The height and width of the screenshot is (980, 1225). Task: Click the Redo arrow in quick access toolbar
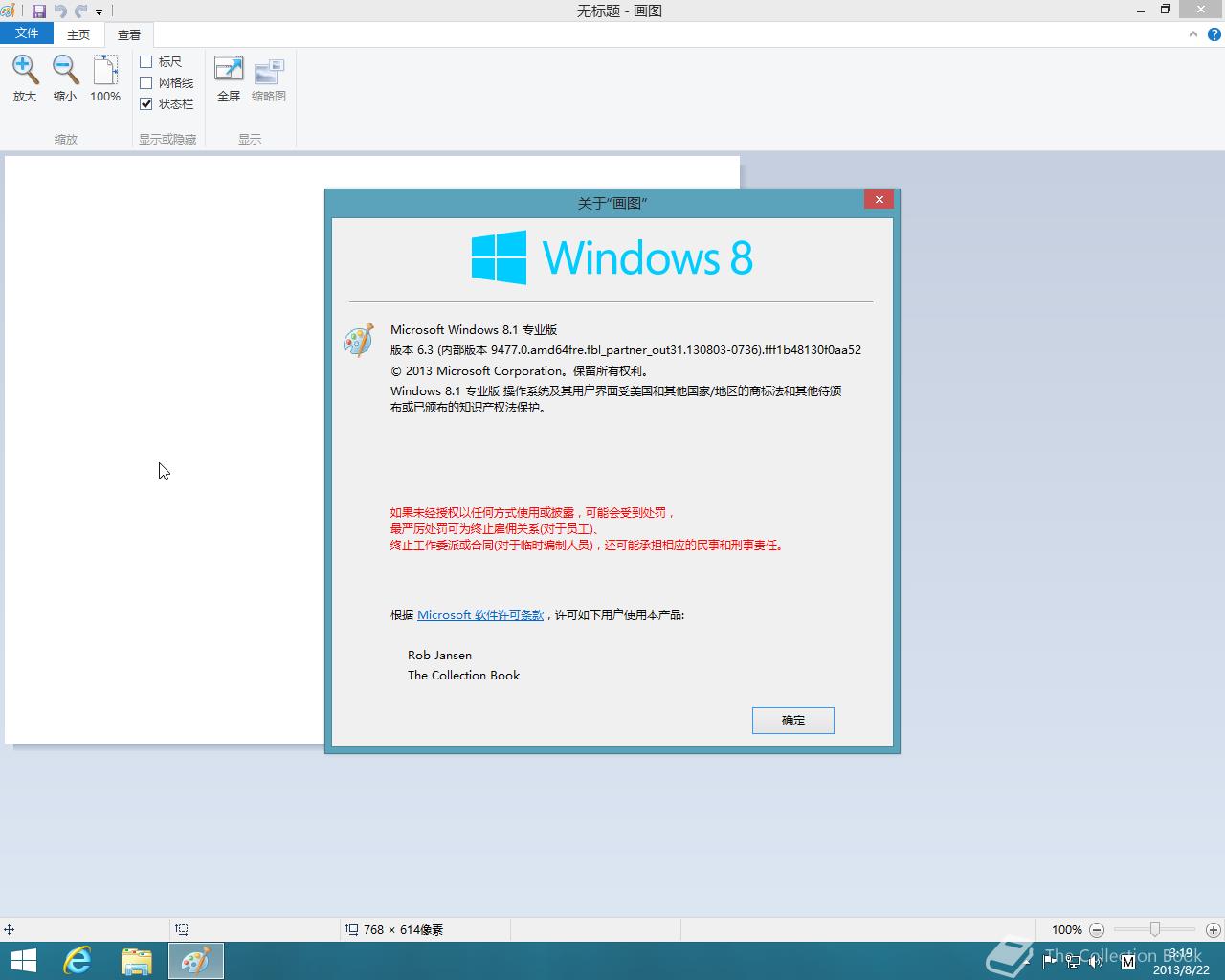pyautogui.click(x=81, y=11)
